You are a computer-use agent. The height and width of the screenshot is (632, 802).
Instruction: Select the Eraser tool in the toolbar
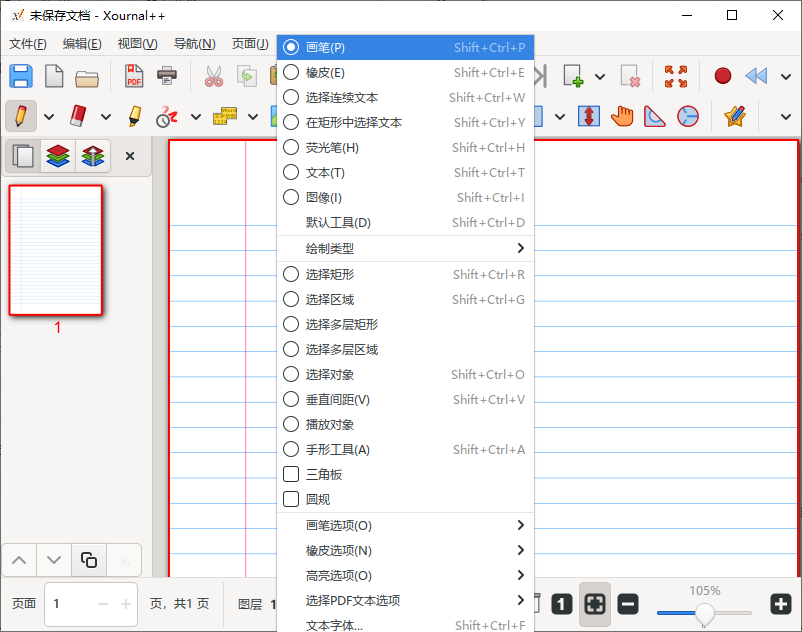(x=78, y=116)
